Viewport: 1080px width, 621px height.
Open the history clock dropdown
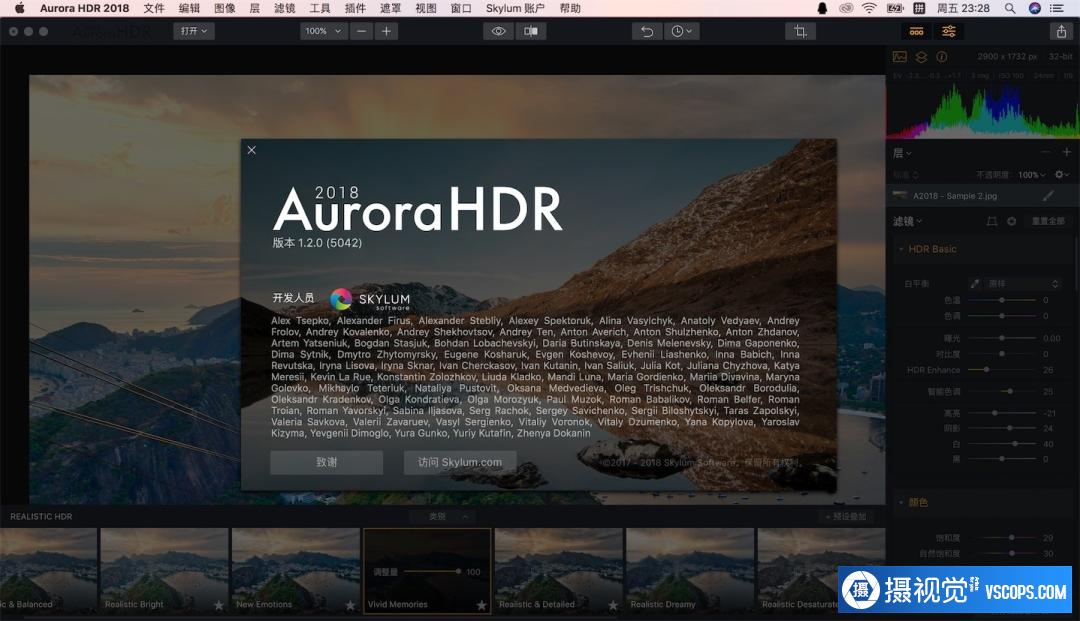(681, 31)
